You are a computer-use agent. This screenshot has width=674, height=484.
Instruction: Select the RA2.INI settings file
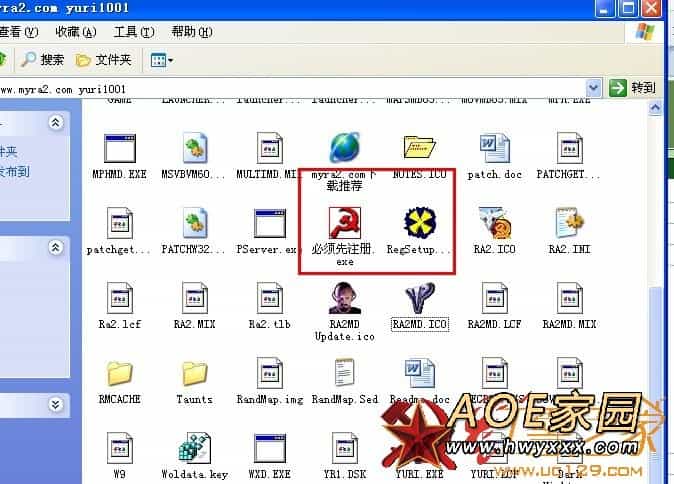click(x=569, y=223)
